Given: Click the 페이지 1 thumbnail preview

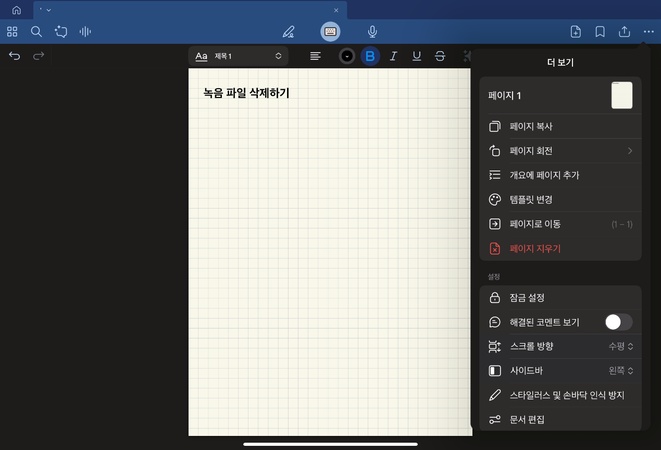Looking at the screenshot, I should pyautogui.click(x=622, y=95).
